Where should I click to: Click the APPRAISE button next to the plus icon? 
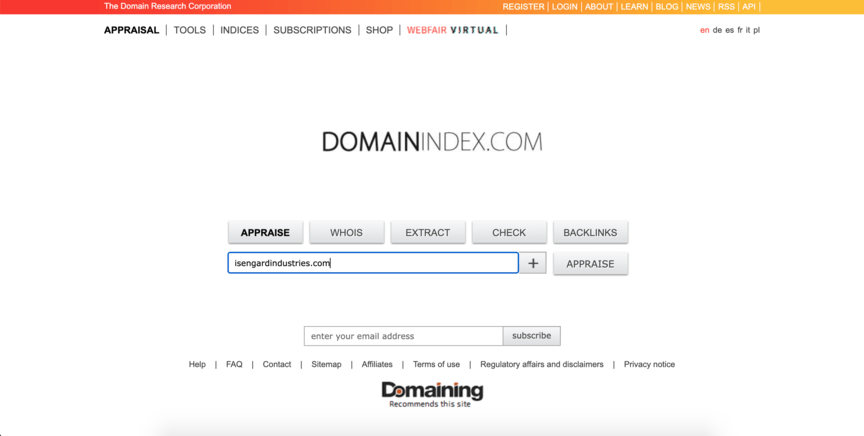point(590,263)
